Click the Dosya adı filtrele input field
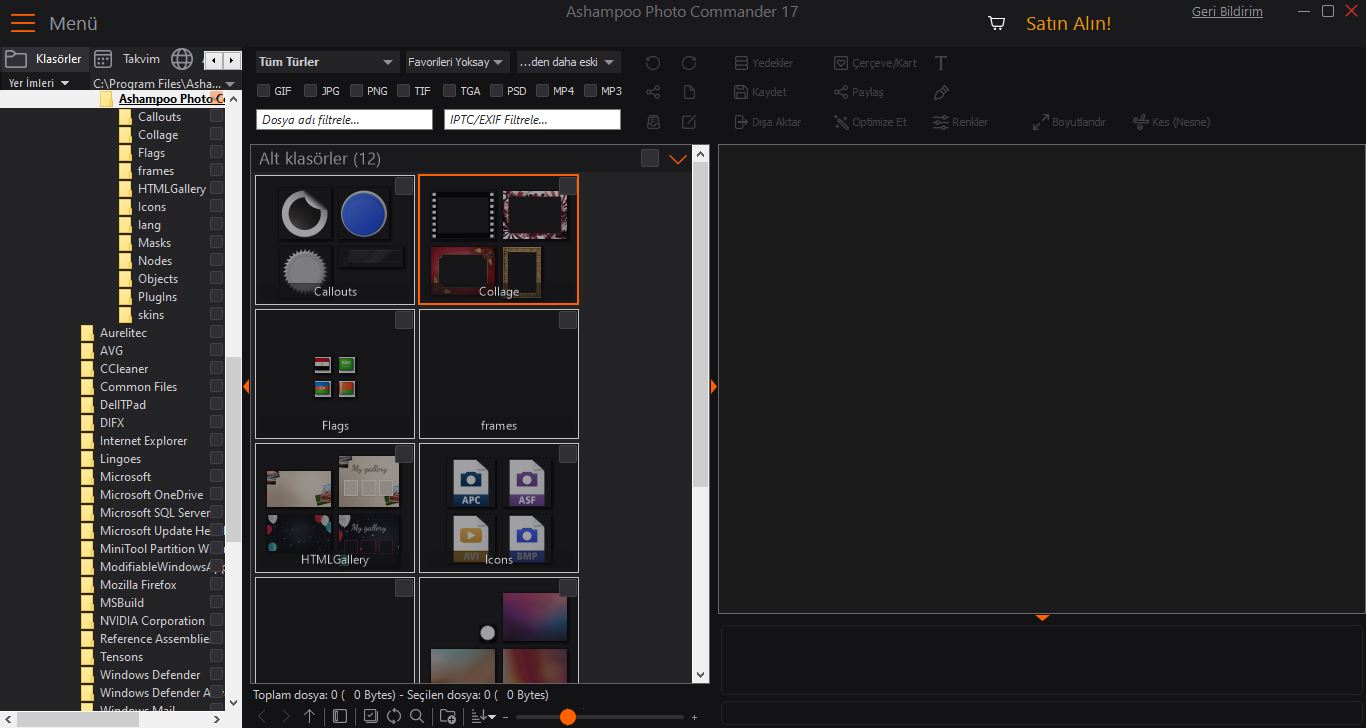The width and height of the screenshot is (1366, 728). 345,120
